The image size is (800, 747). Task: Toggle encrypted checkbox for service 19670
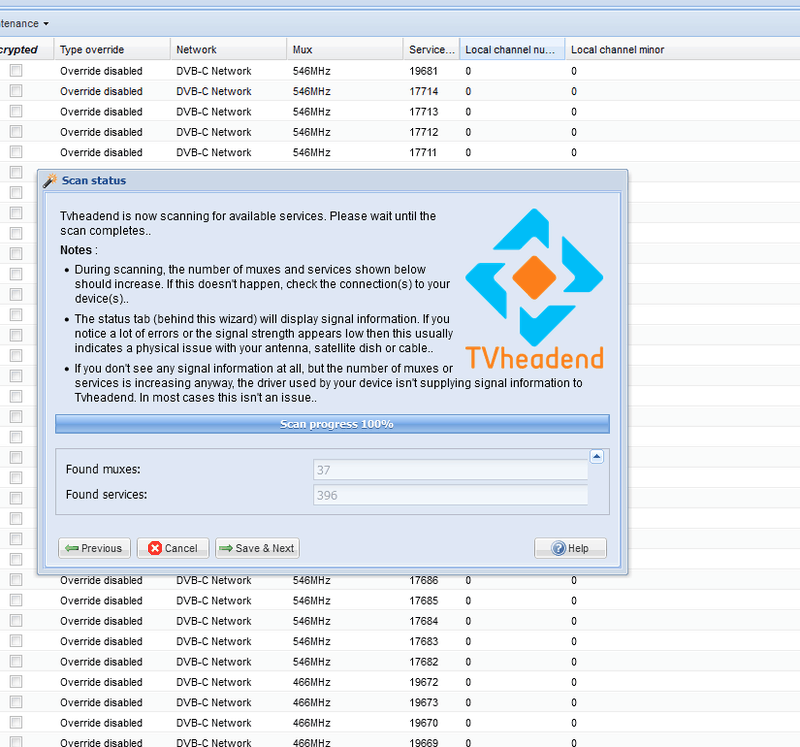pyautogui.click(x=16, y=723)
